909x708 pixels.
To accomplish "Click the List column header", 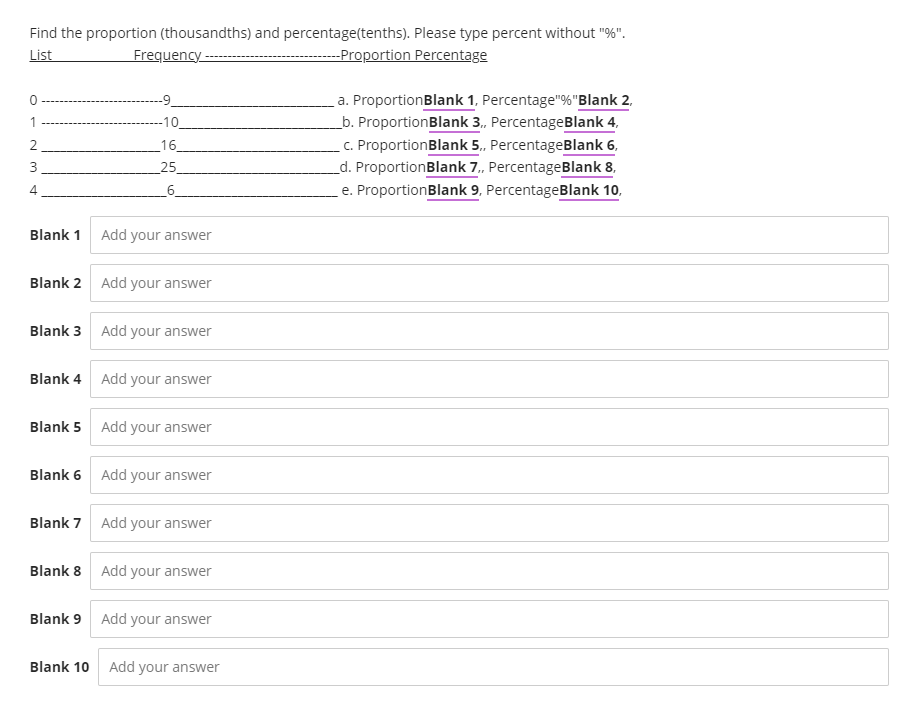I will coord(39,55).
